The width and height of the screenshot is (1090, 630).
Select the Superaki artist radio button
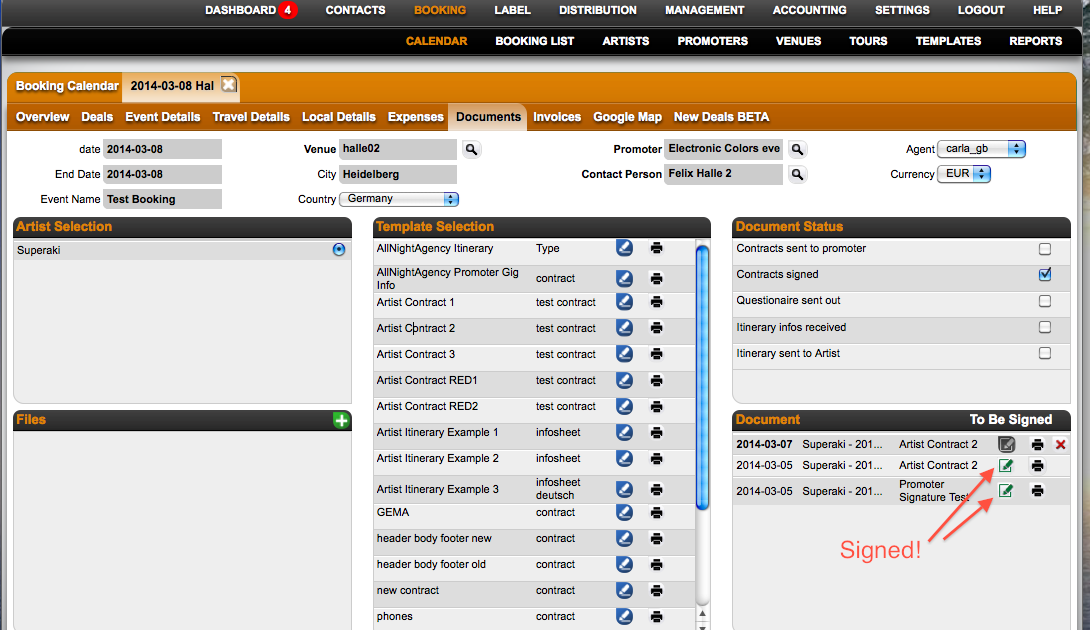[x=338, y=250]
